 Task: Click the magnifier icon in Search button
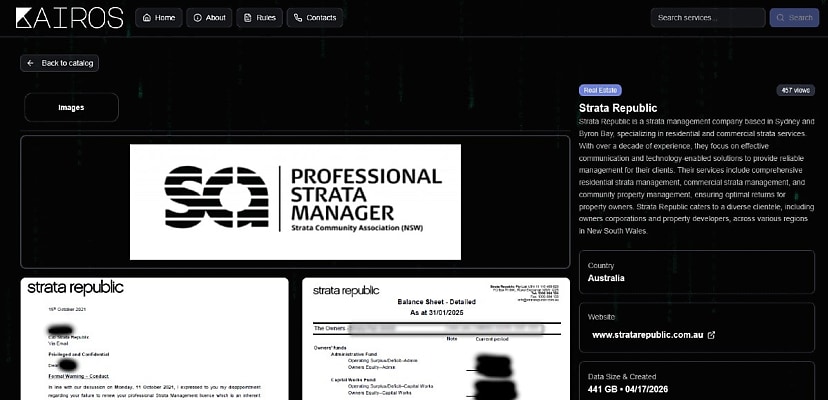click(x=780, y=17)
